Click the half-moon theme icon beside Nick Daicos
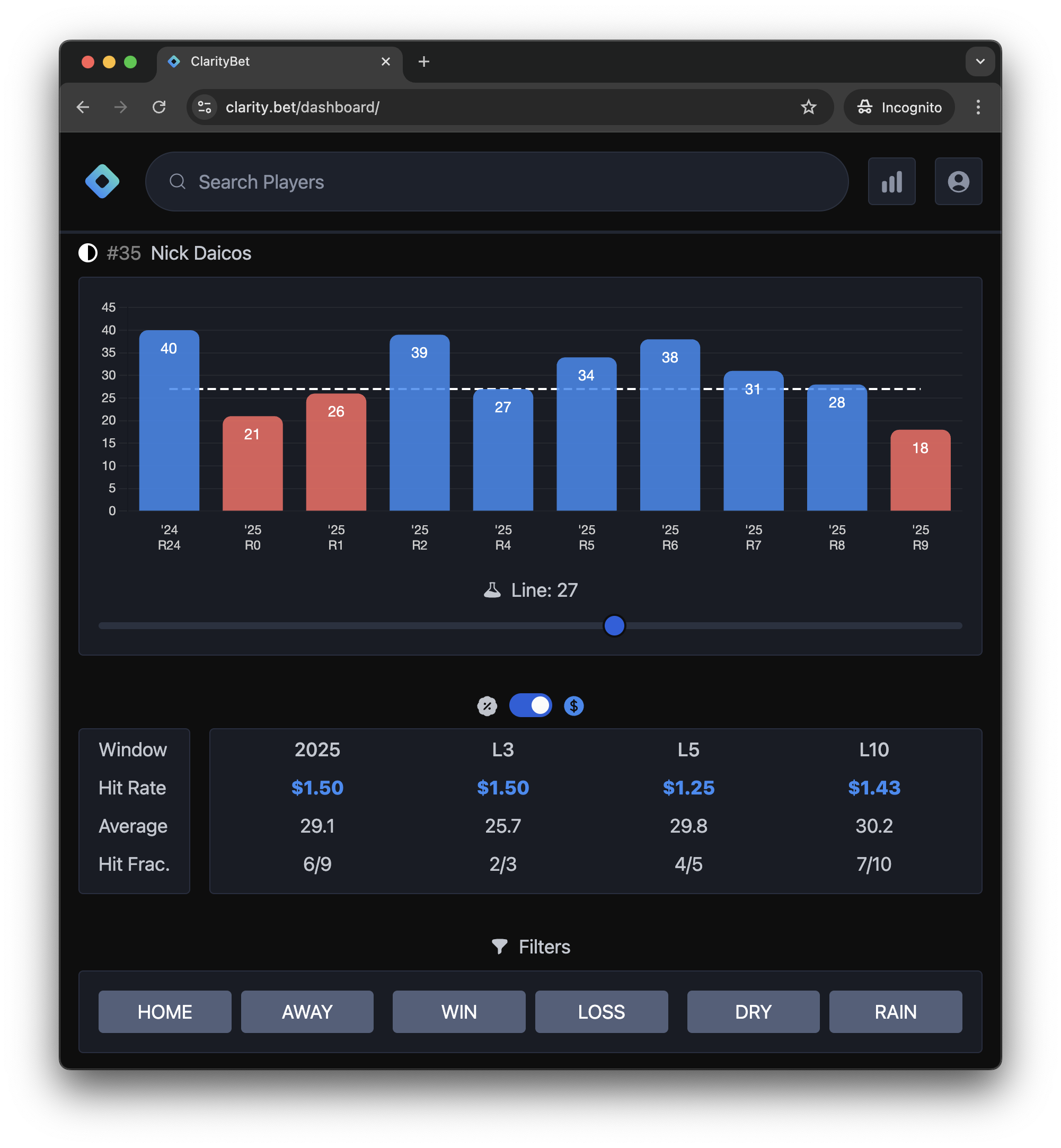The image size is (1061, 1148). pyautogui.click(x=87, y=253)
